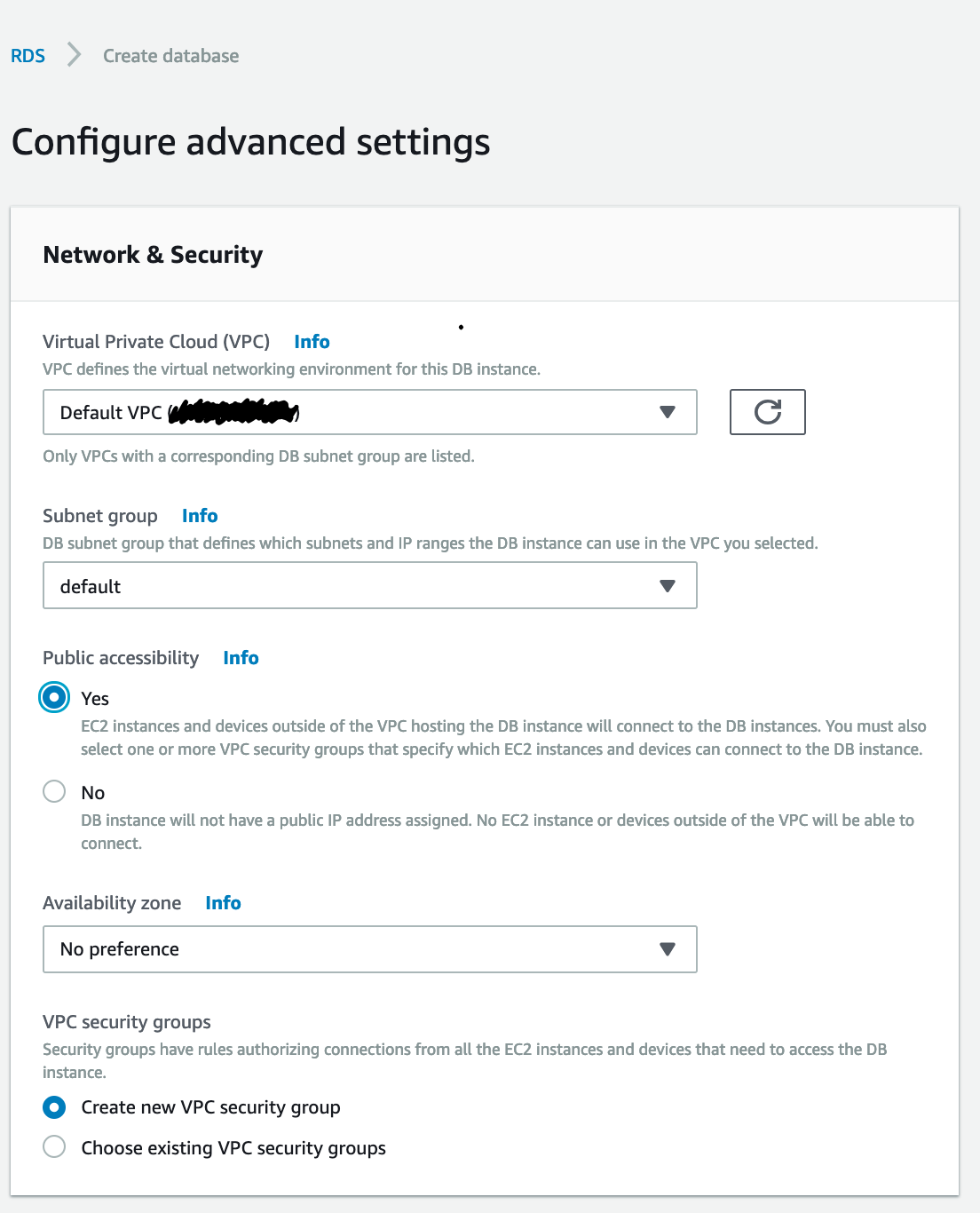Viewport: 980px width, 1213px height.
Task: Click the Configure advanced settings page title
Action: (250, 142)
